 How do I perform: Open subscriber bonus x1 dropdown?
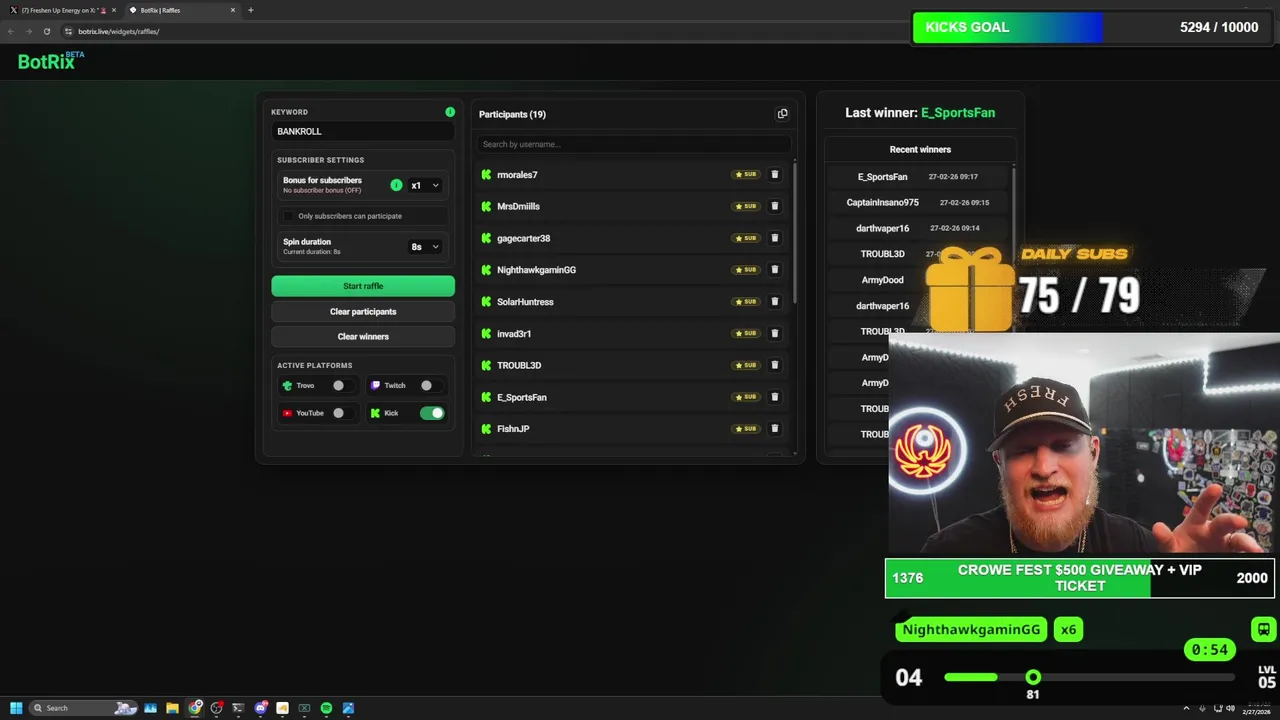[425, 185]
